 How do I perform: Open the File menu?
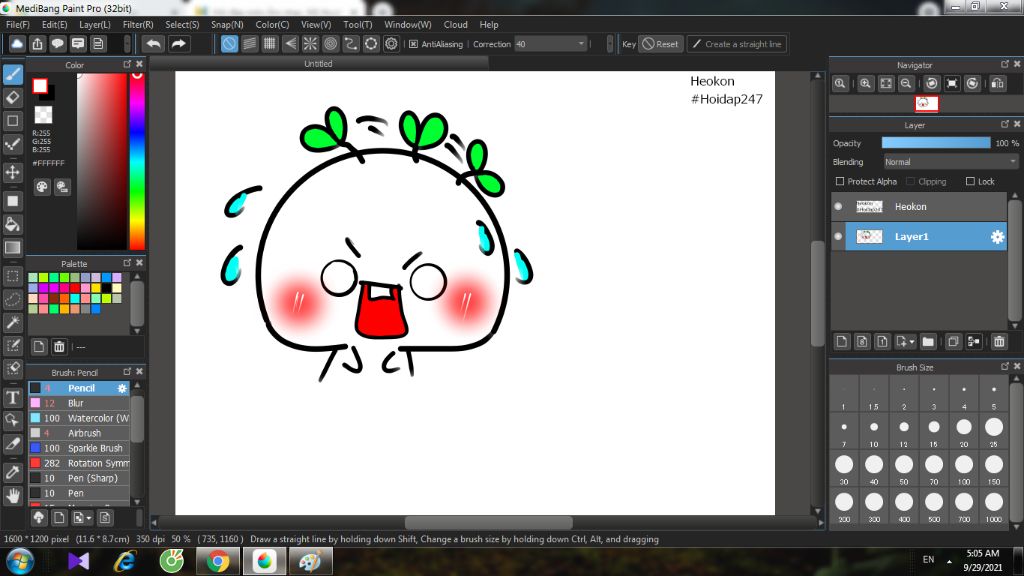point(18,25)
